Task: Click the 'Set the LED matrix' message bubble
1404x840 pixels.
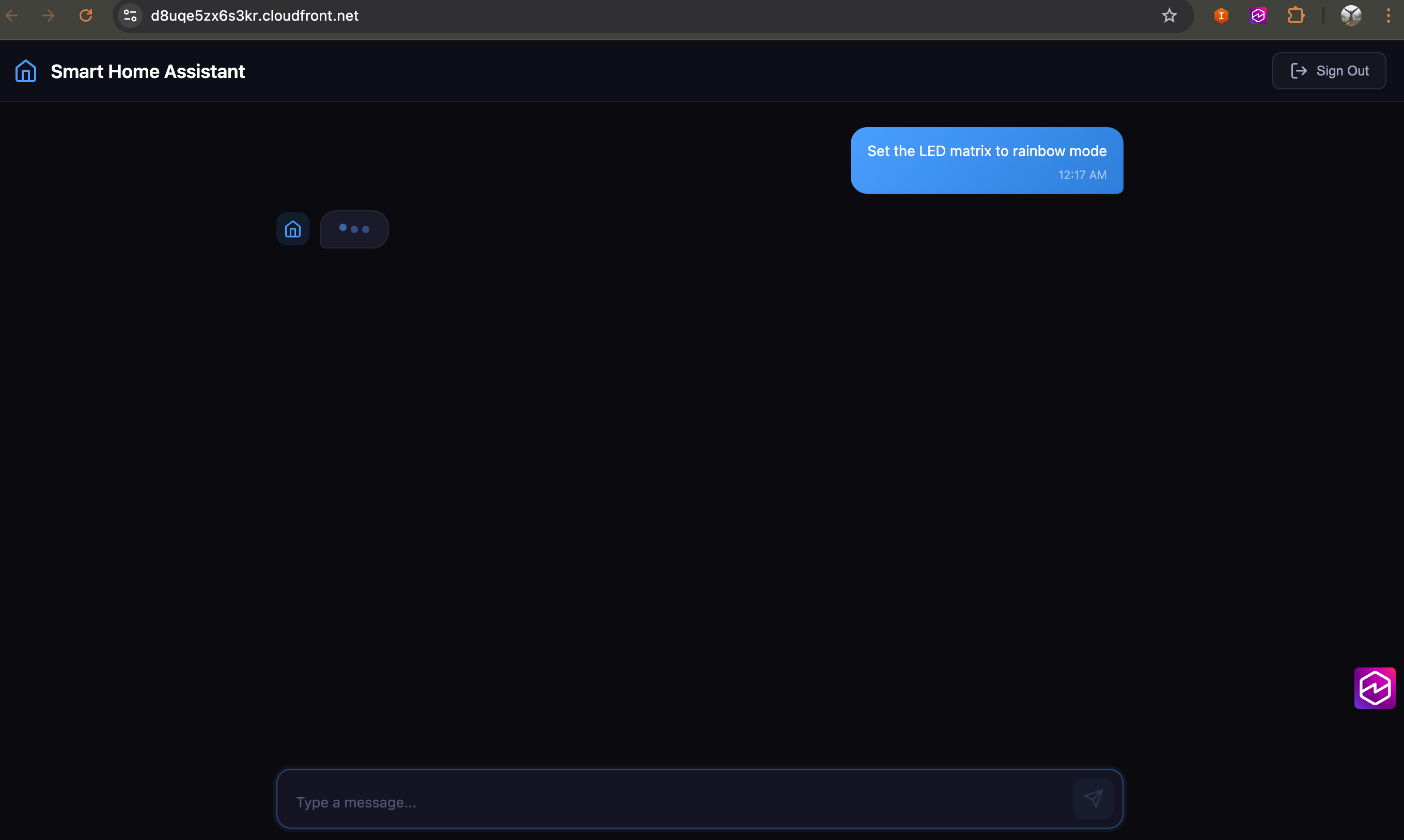Action: point(987,160)
